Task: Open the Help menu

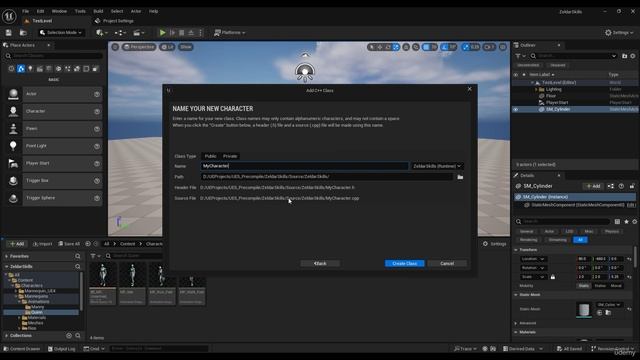Action: coord(153,11)
